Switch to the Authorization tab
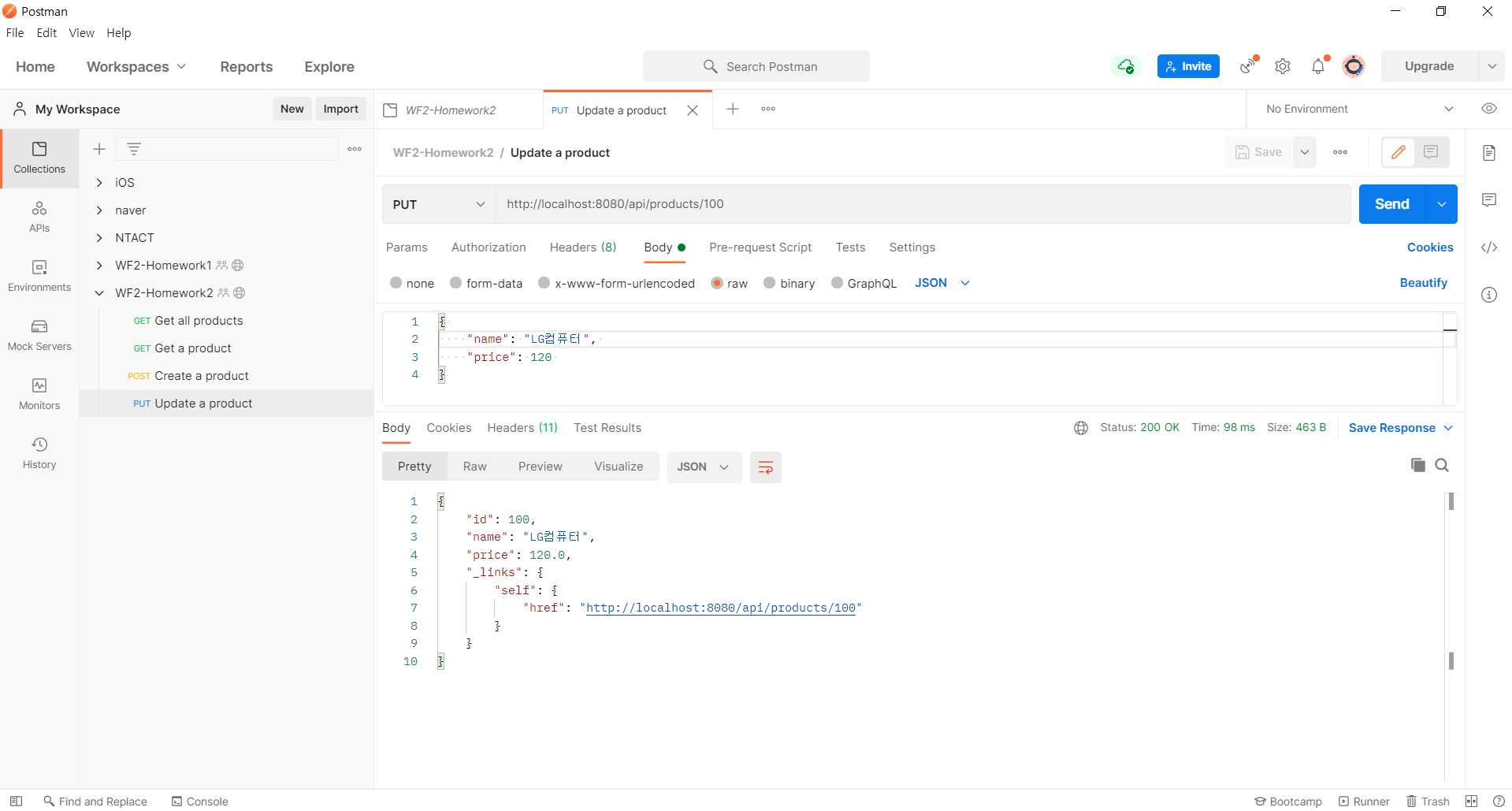 (x=489, y=247)
